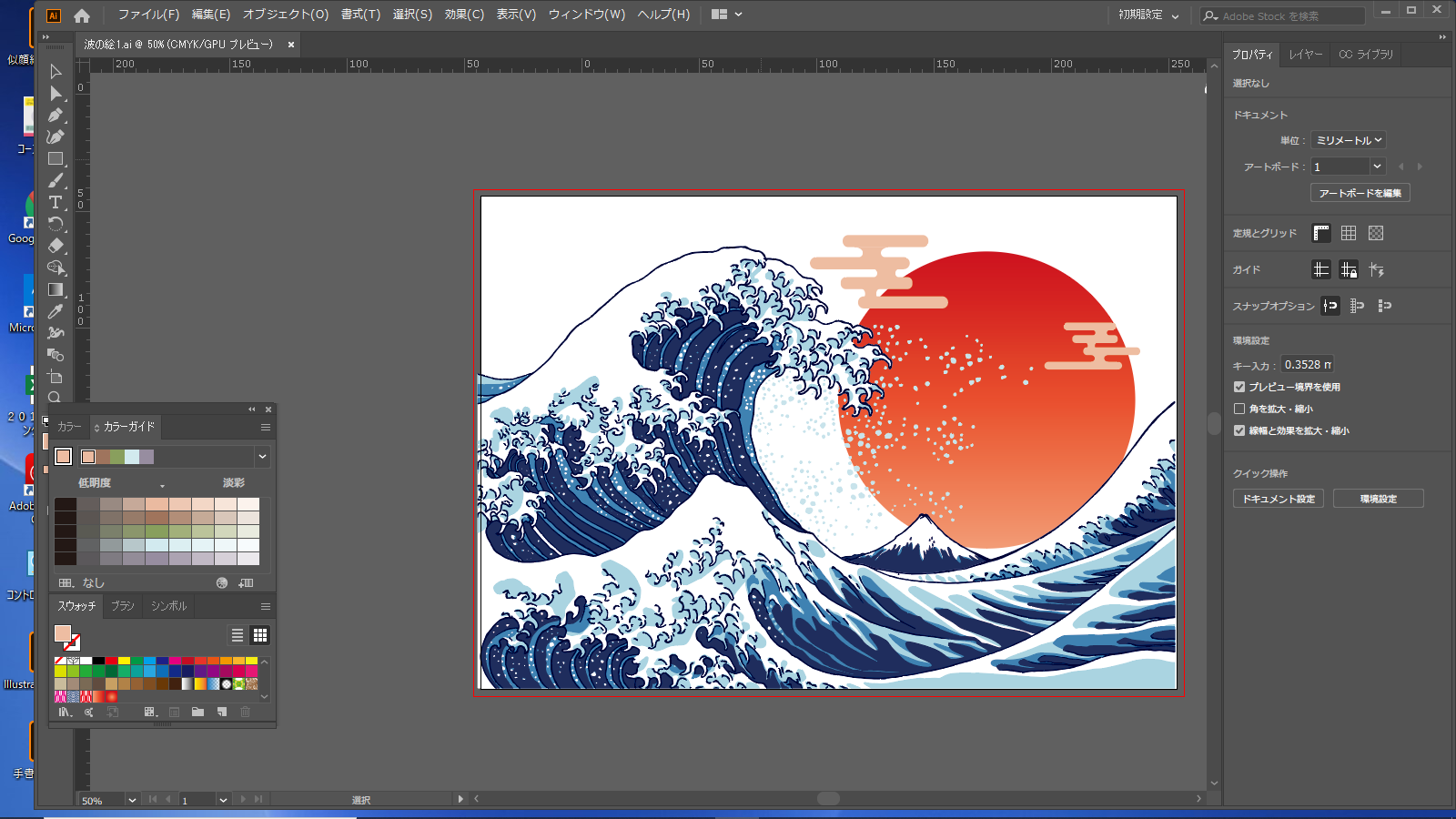The image size is (1456, 819).
Task: Select the Paintbrush tool
Action: 56,180
